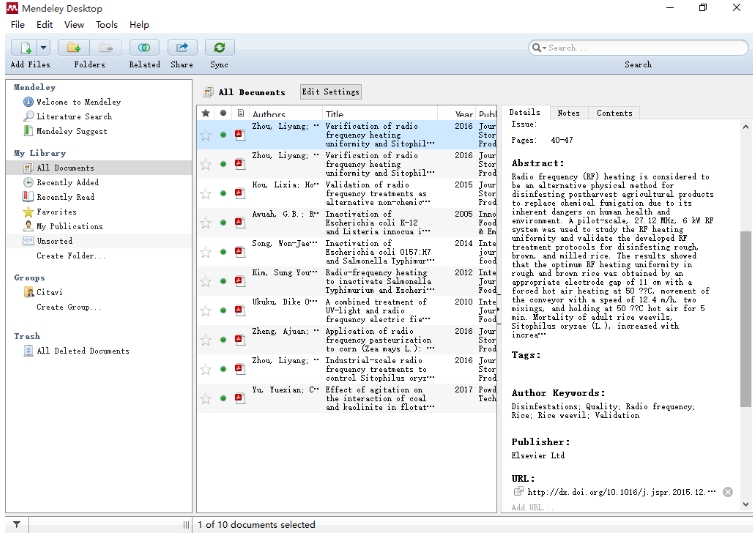Open PDF icon for Kim, Sung You document
The image size is (753, 534).
(240, 281)
